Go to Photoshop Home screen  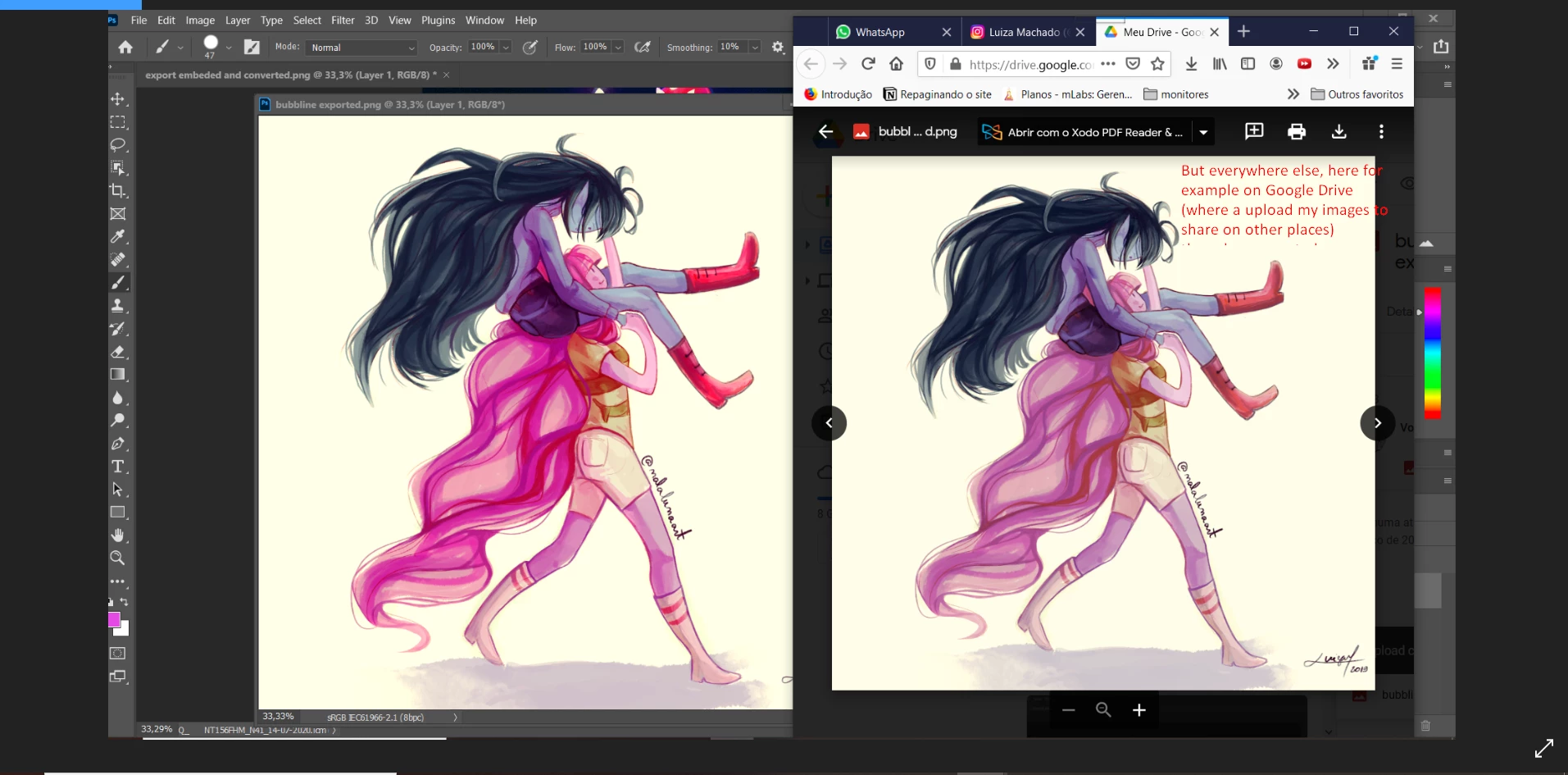click(125, 48)
